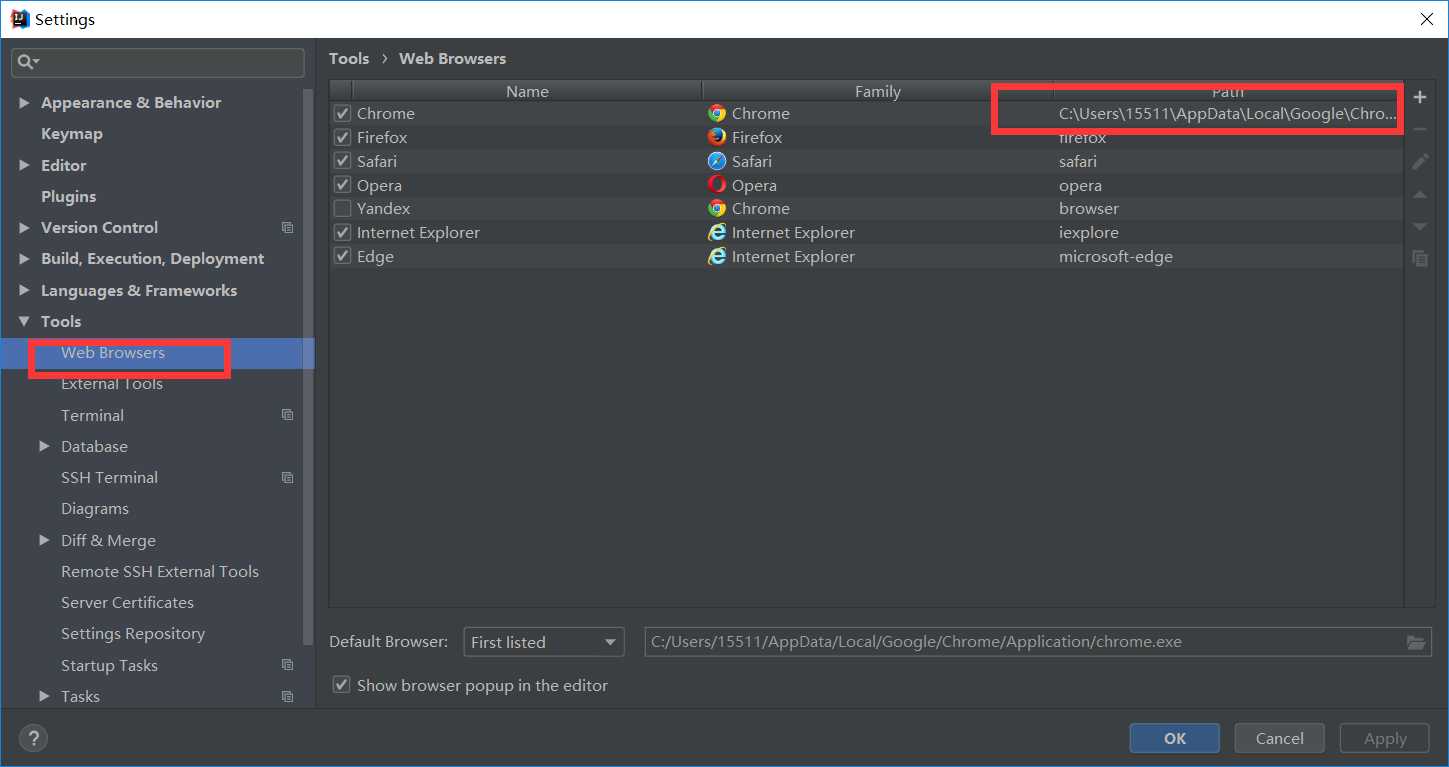1449x767 pixels.
Task: Enable the Yandex browser checkbox
Action: [342, 208]
